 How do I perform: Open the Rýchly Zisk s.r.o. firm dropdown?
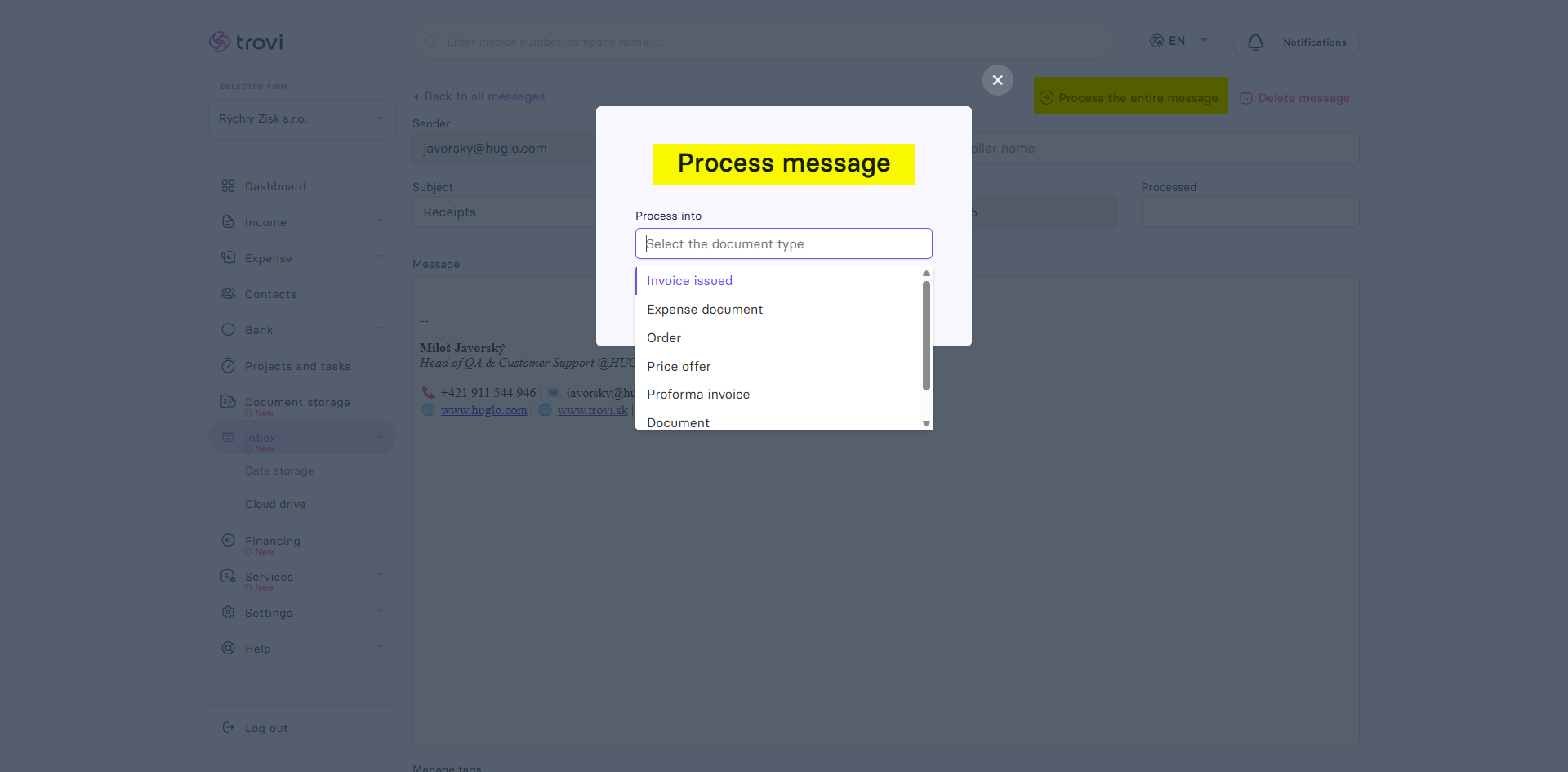tap(302, 119)
